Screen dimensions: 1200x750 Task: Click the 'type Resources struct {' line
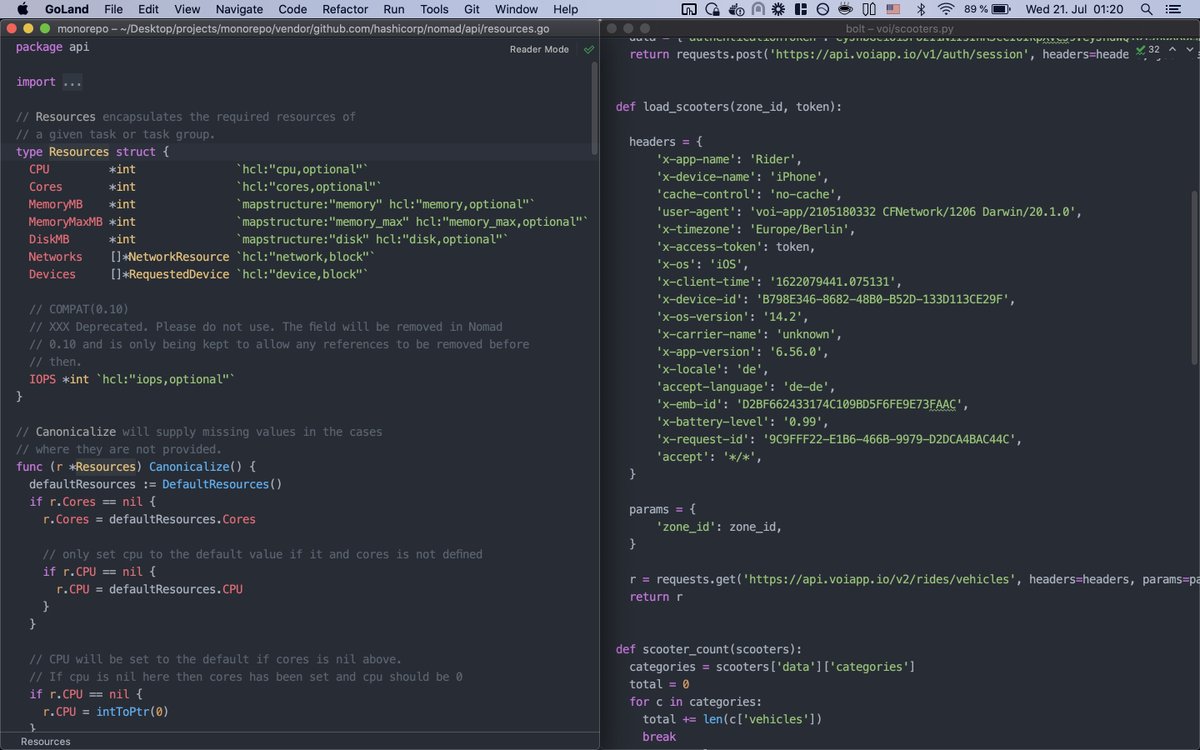click(93, 152)
